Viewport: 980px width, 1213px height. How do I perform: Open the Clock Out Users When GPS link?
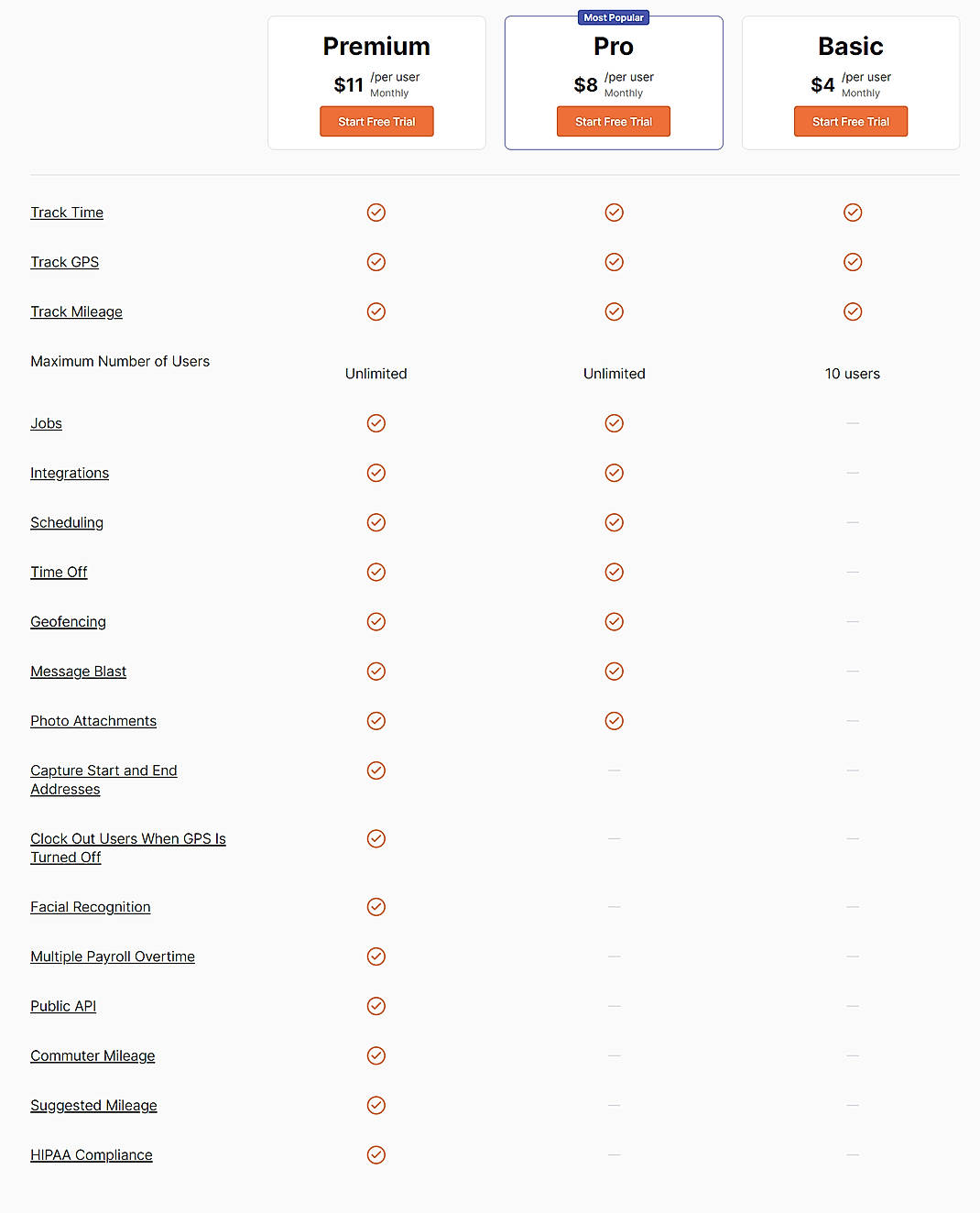coord(127,847)
